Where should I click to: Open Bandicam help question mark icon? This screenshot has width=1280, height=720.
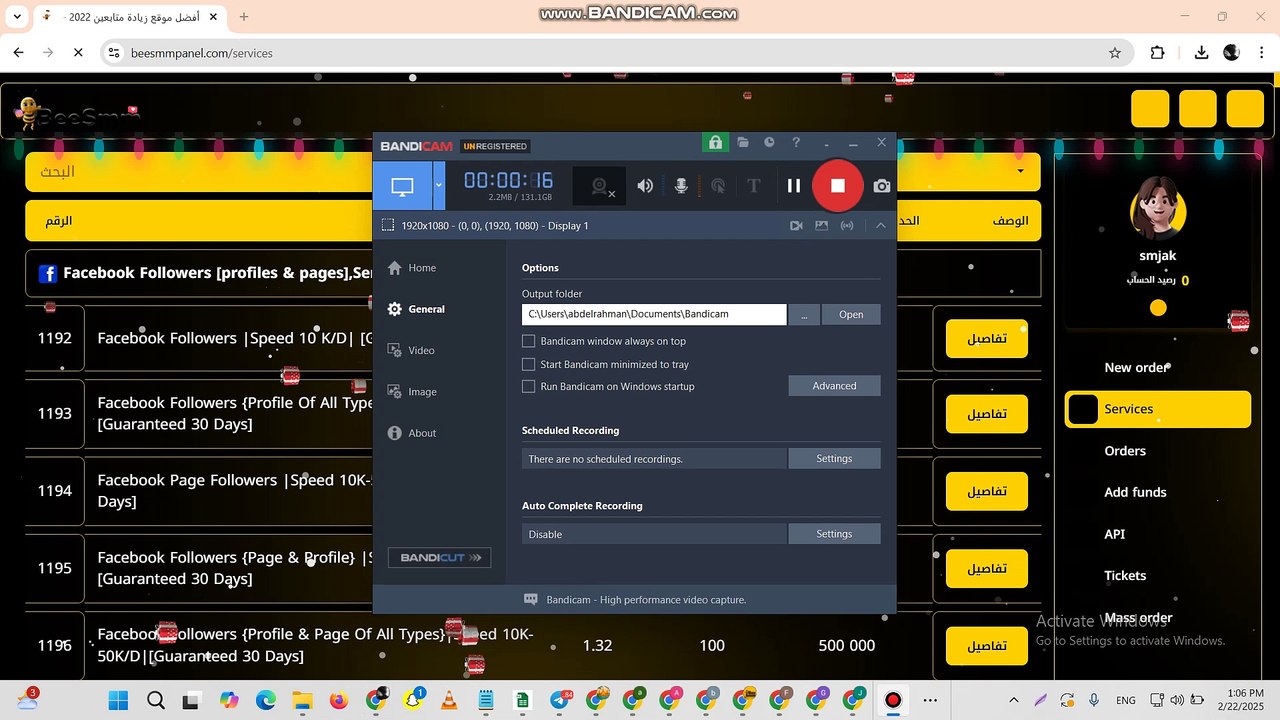tap(796, 143)
